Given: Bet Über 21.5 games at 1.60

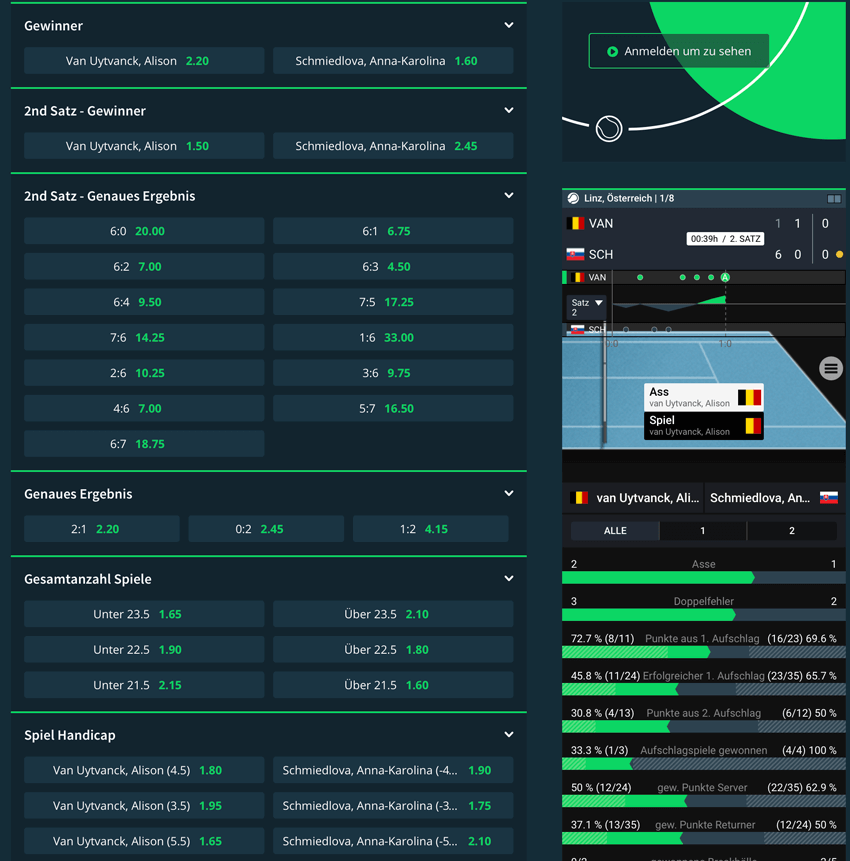Looking at the screenshot, I should 393,685.
